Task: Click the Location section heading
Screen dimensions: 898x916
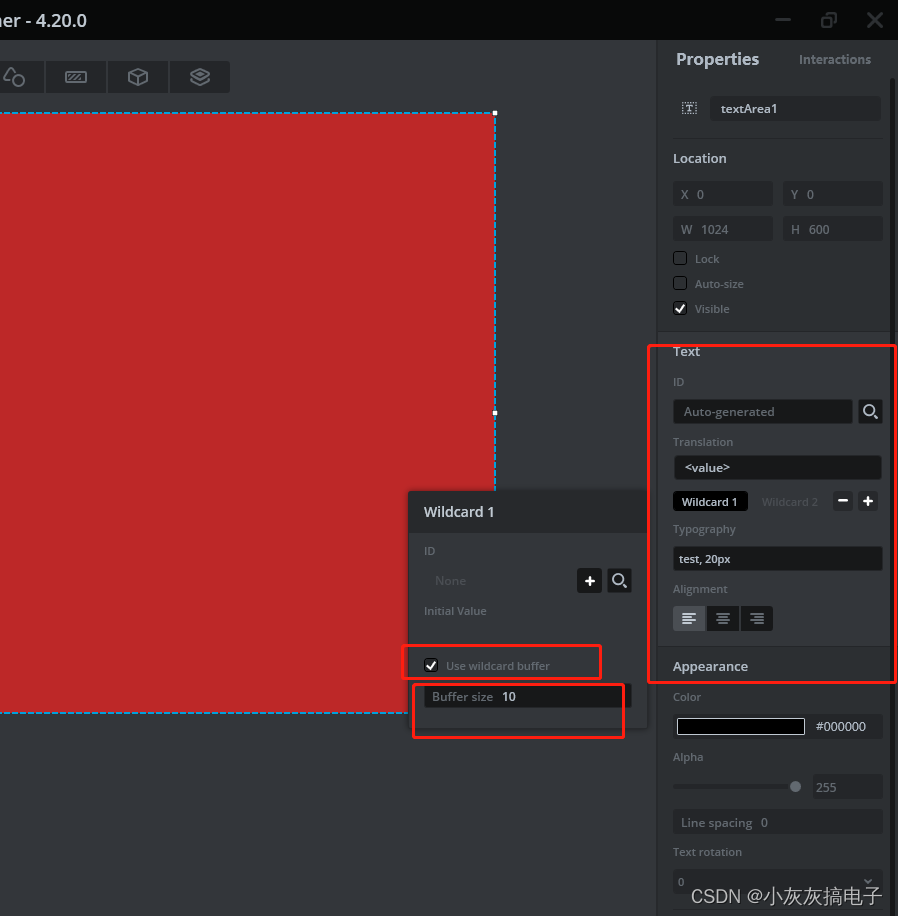Action: pos(699,158)
